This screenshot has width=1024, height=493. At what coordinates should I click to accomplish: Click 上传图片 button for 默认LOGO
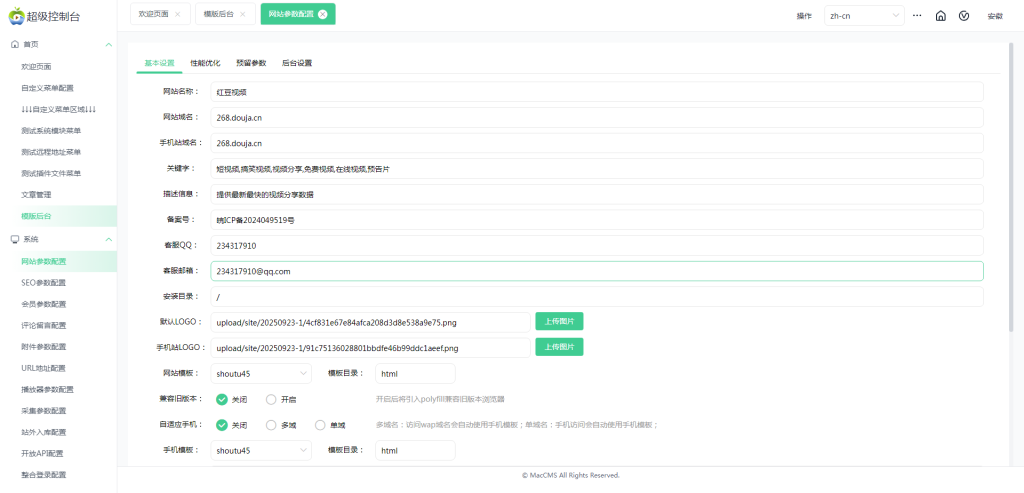tap(559, 321)
